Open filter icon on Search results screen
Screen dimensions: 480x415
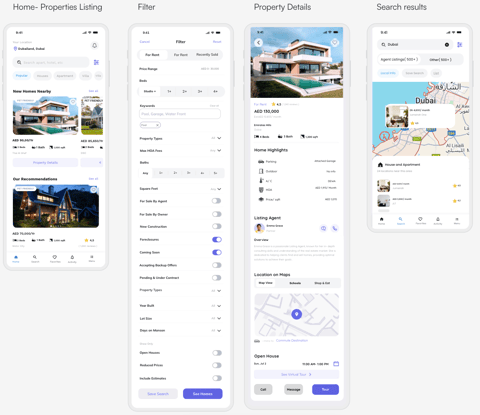pos(460,45)
